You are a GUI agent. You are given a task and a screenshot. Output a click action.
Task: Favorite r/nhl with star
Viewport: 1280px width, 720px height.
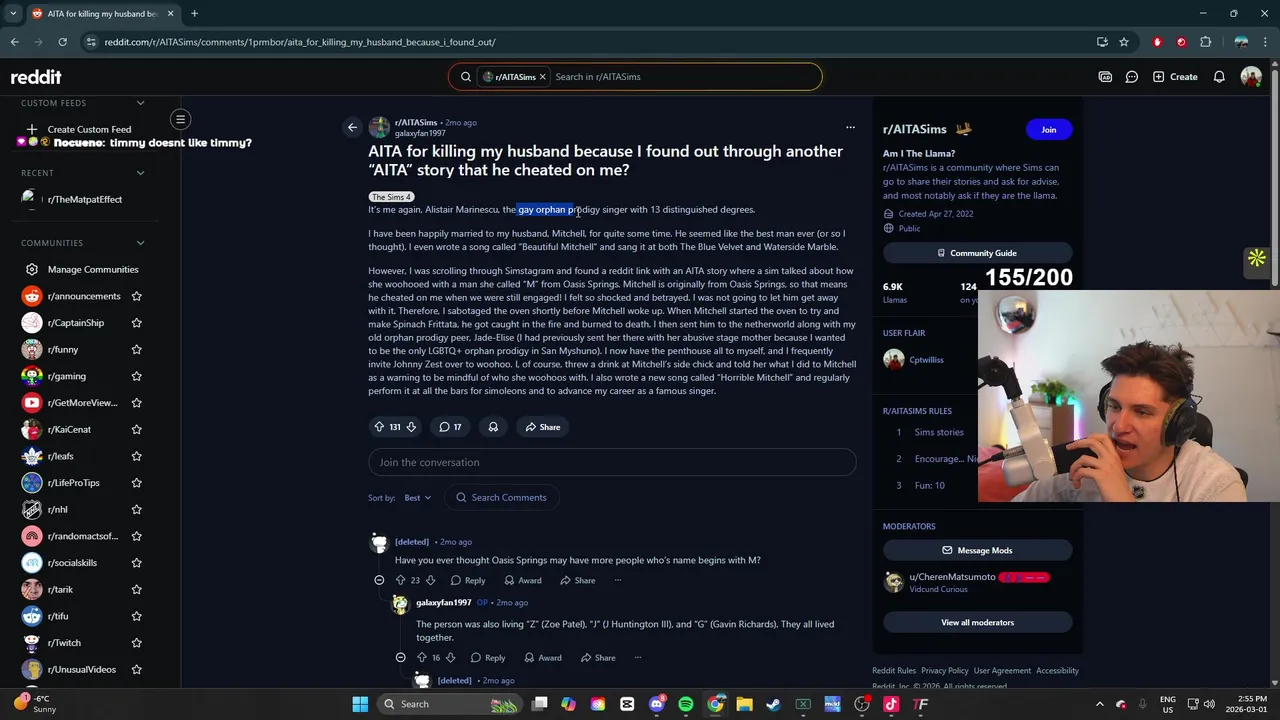[x=137, y=510]
